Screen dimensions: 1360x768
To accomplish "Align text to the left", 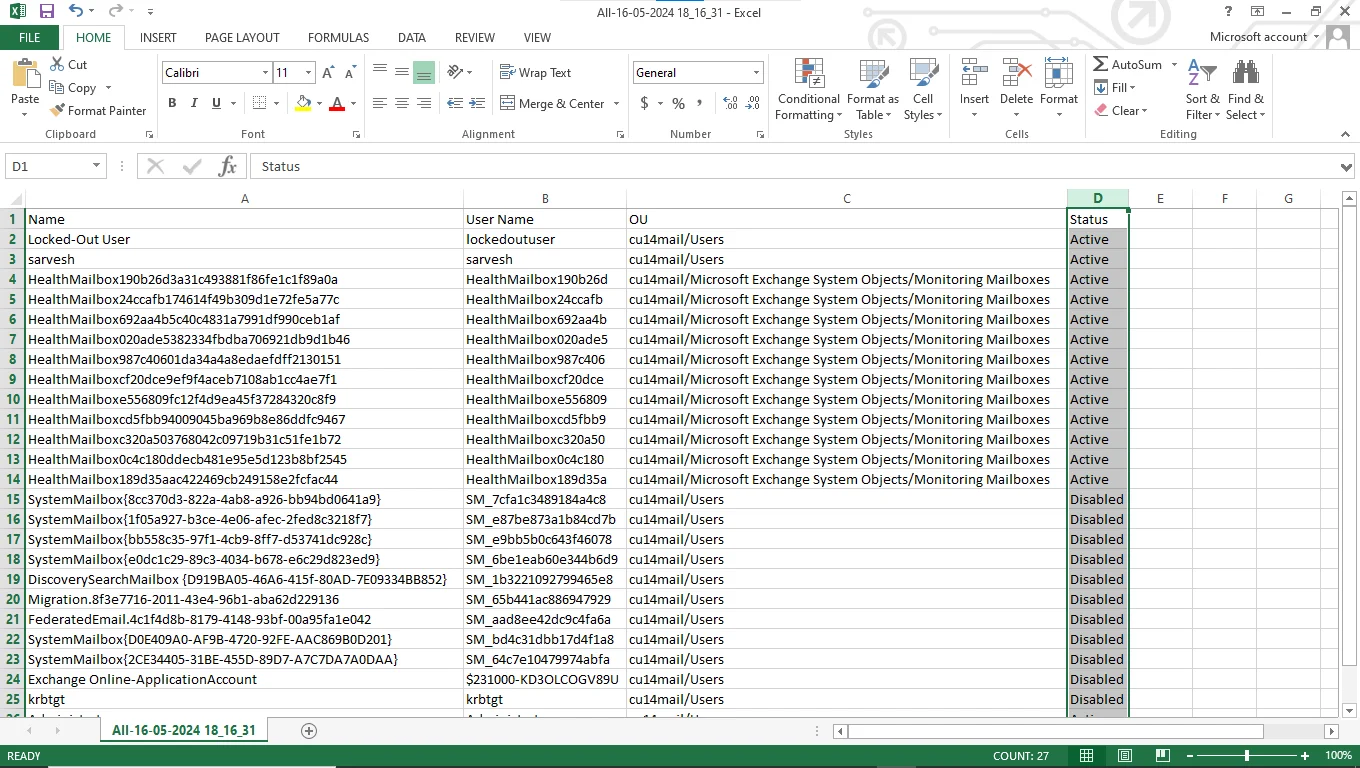I will coord(380,103).
